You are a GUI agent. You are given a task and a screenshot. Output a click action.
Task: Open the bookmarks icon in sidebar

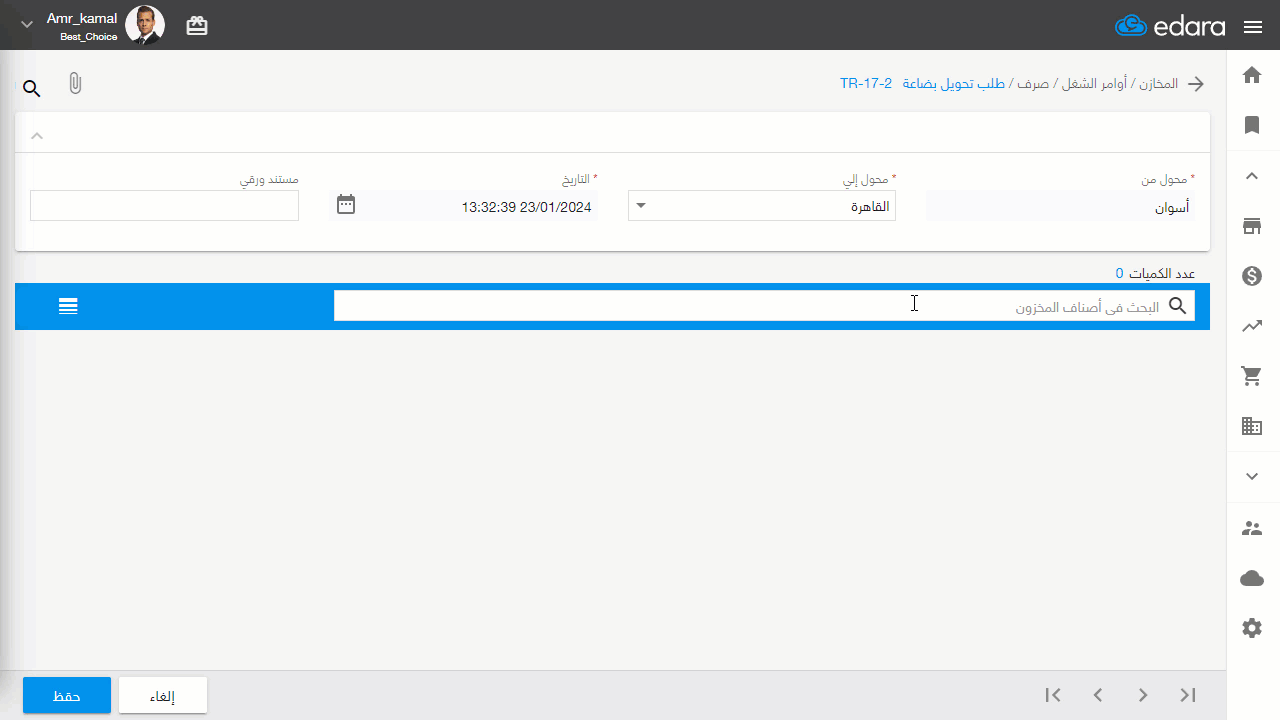pyautogui.click(x=1252, y=125)
